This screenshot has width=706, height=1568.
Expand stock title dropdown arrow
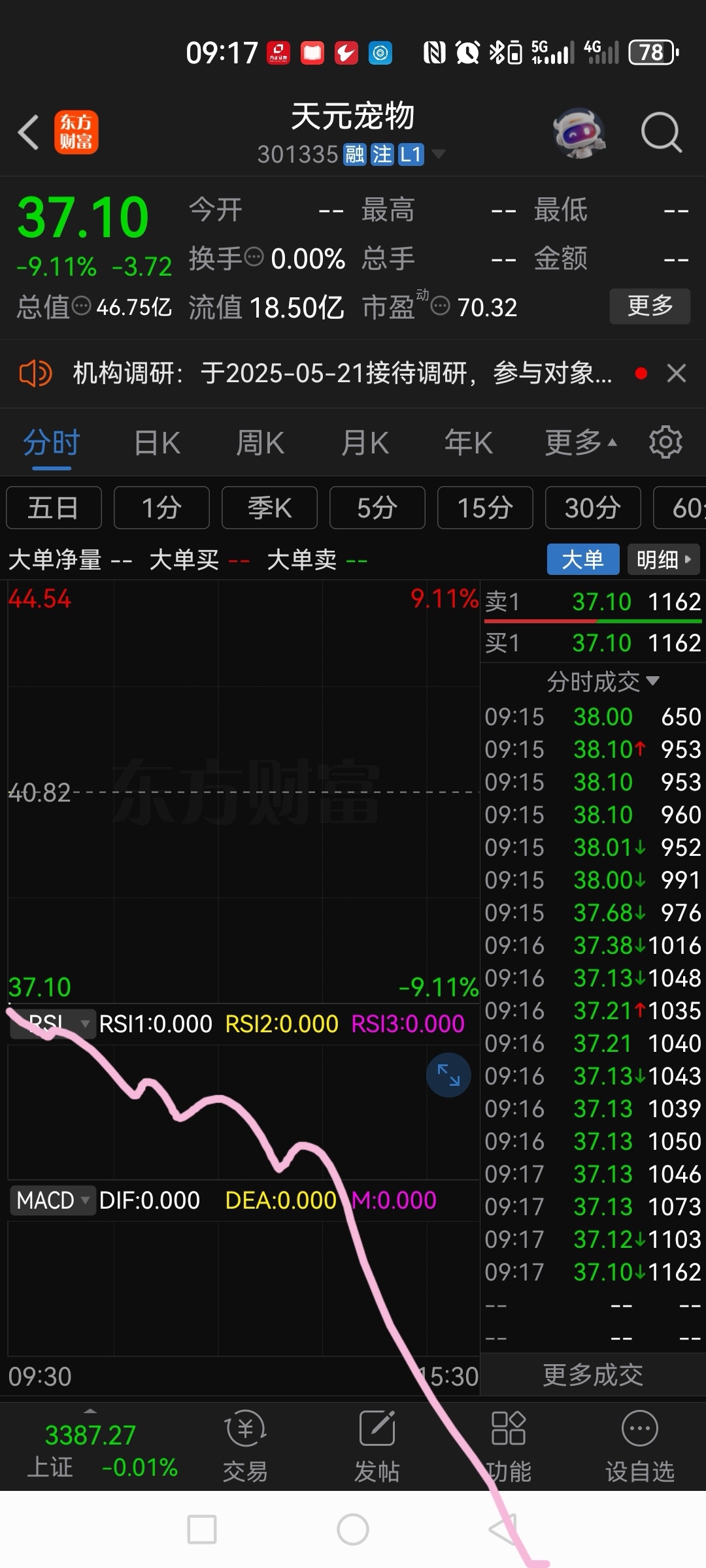pyautogui.click(x=439, y=154)
